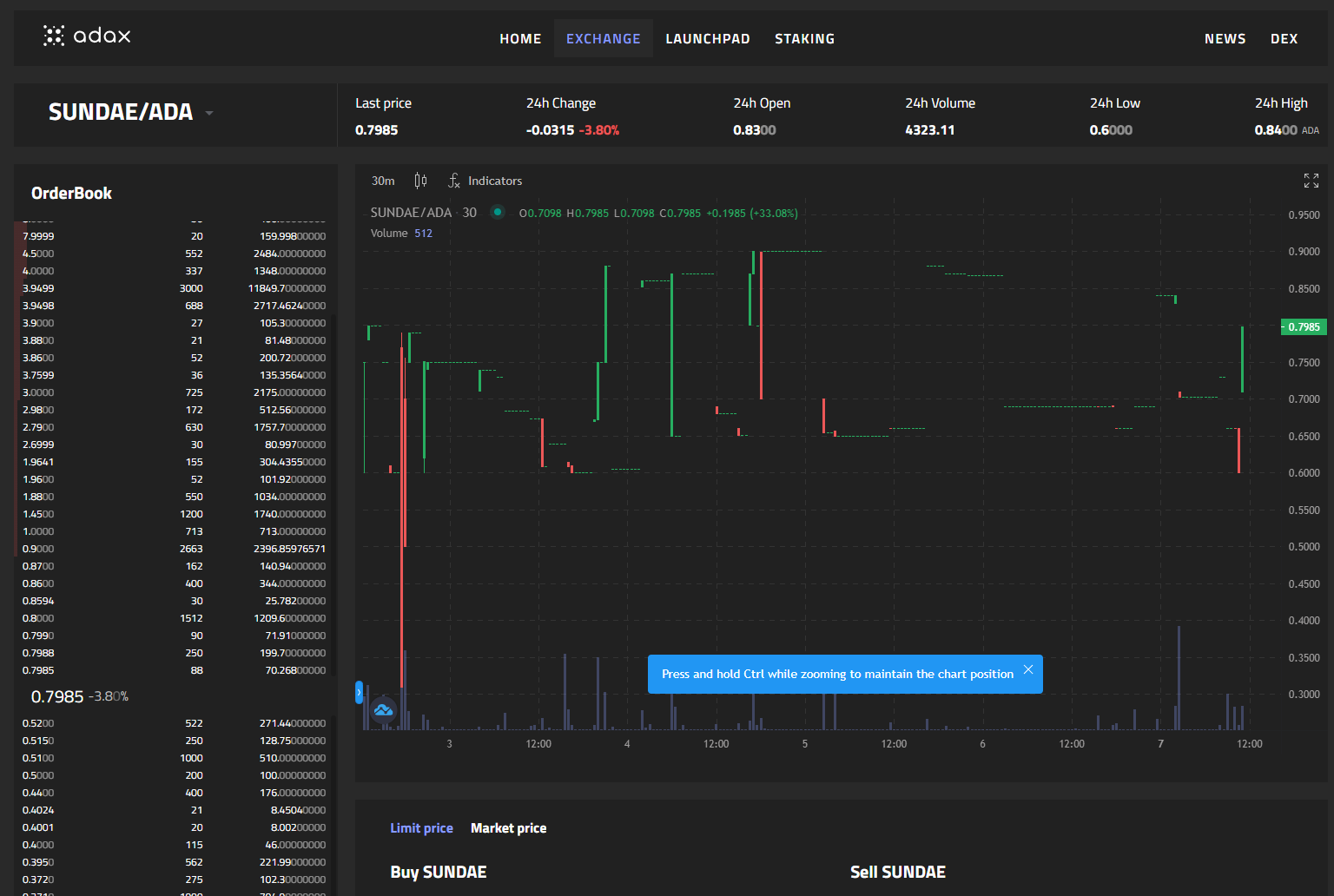Close the Ctrl zoom hint banner
Viewport: 1334px width, 896px height.
pos(1028,669)
